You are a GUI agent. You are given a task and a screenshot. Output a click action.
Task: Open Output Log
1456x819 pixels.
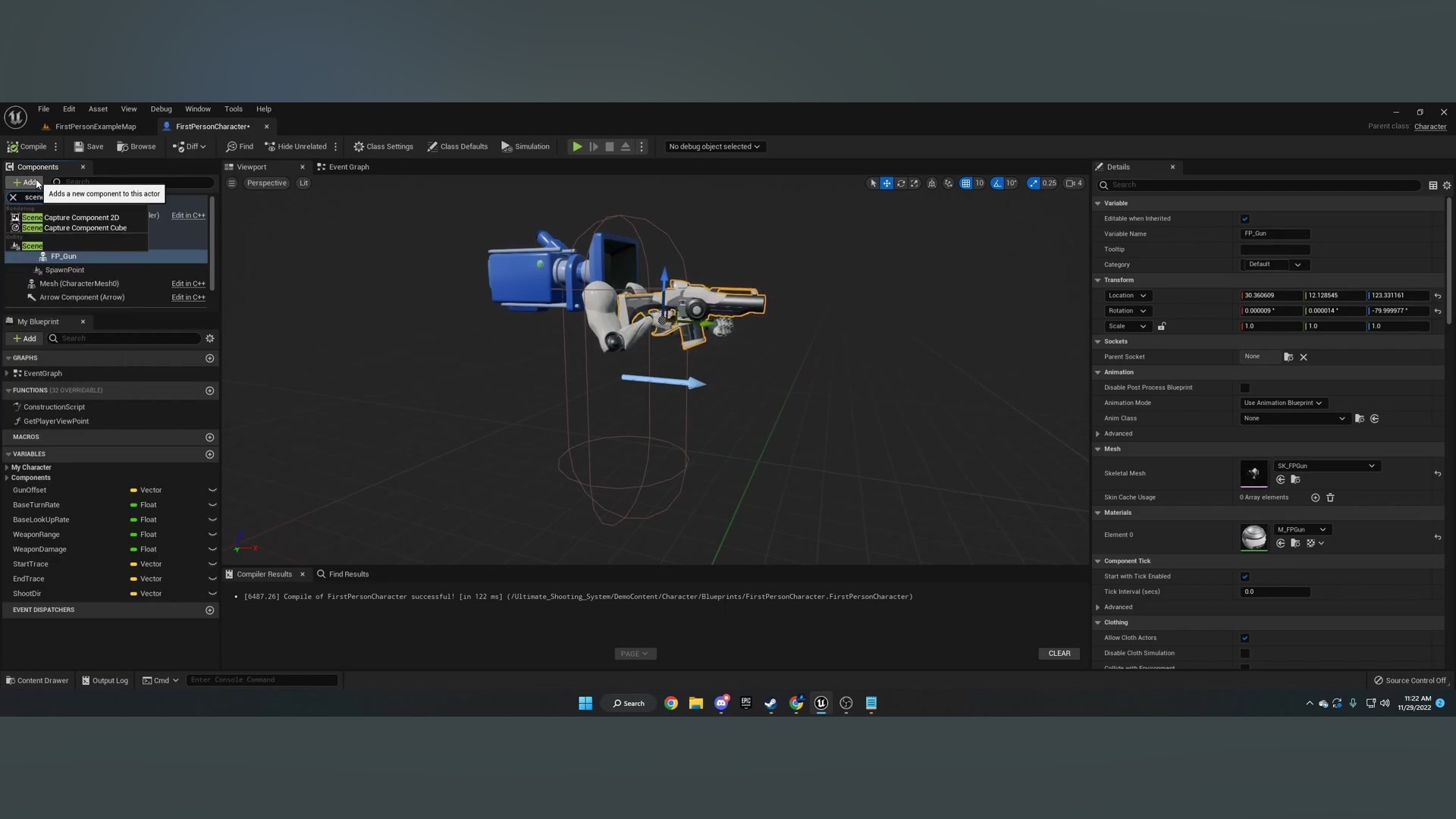pyautogui.click(x=105, y=680)
